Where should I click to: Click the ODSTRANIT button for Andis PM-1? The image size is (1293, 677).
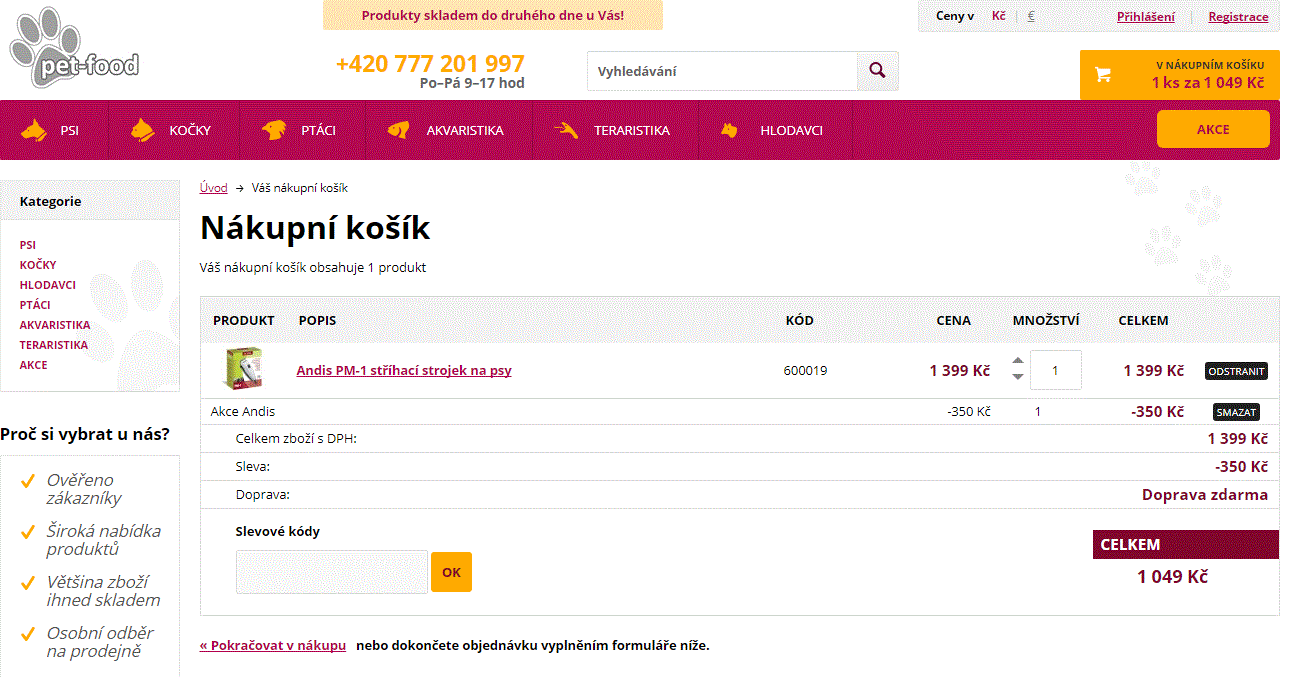coord(1237,371)
